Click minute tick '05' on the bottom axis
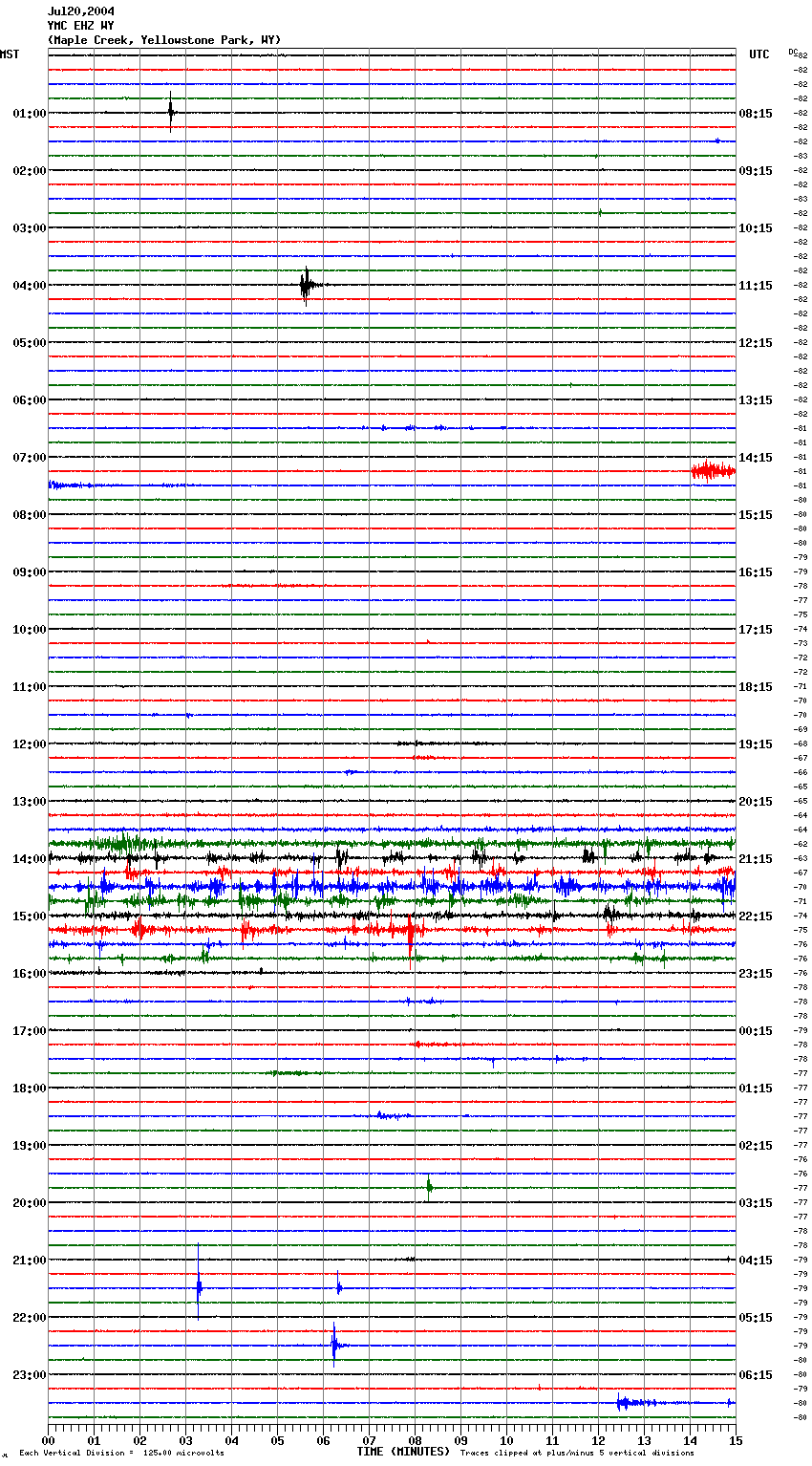Image resolution: width=812 pixels, height=1466 pixels. click(x=277, y=1440)
